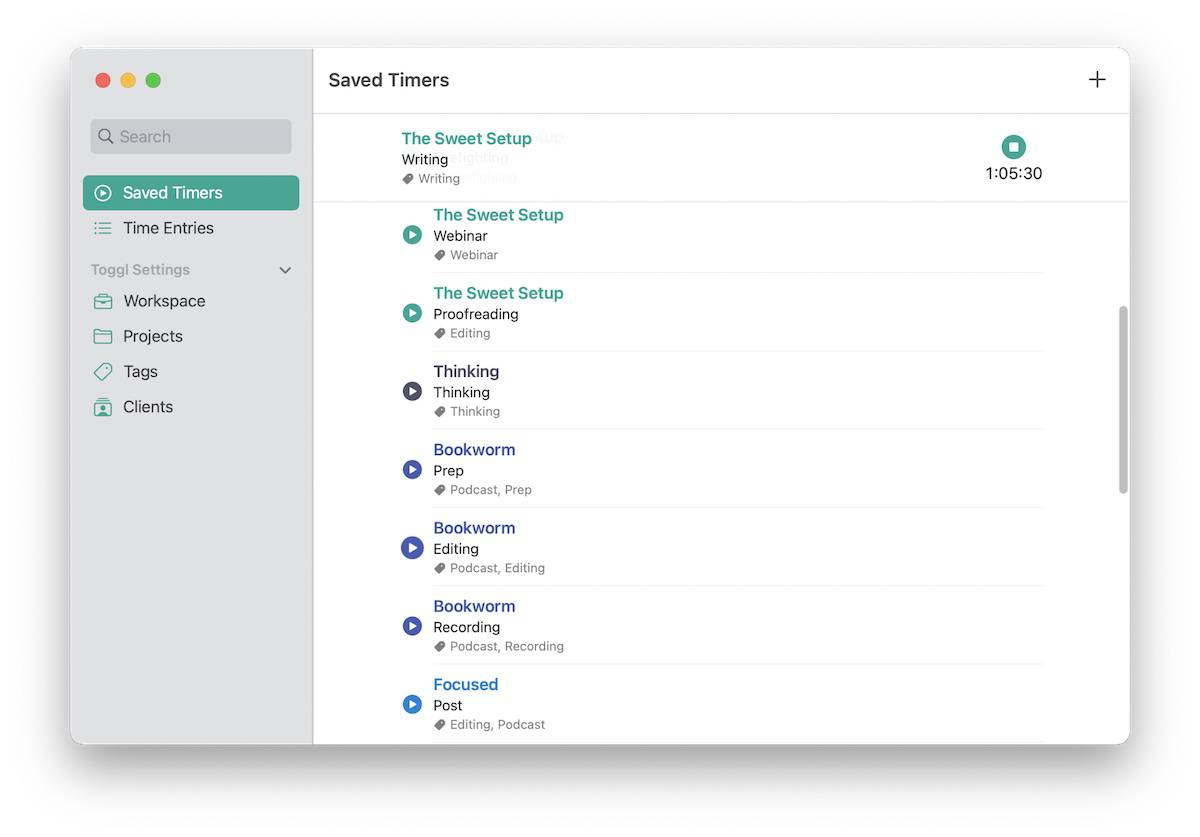This screenshot has width=1200, height=837.
Task: Click the Podcast, Editing tags text
Action: (x=497, y=568)
